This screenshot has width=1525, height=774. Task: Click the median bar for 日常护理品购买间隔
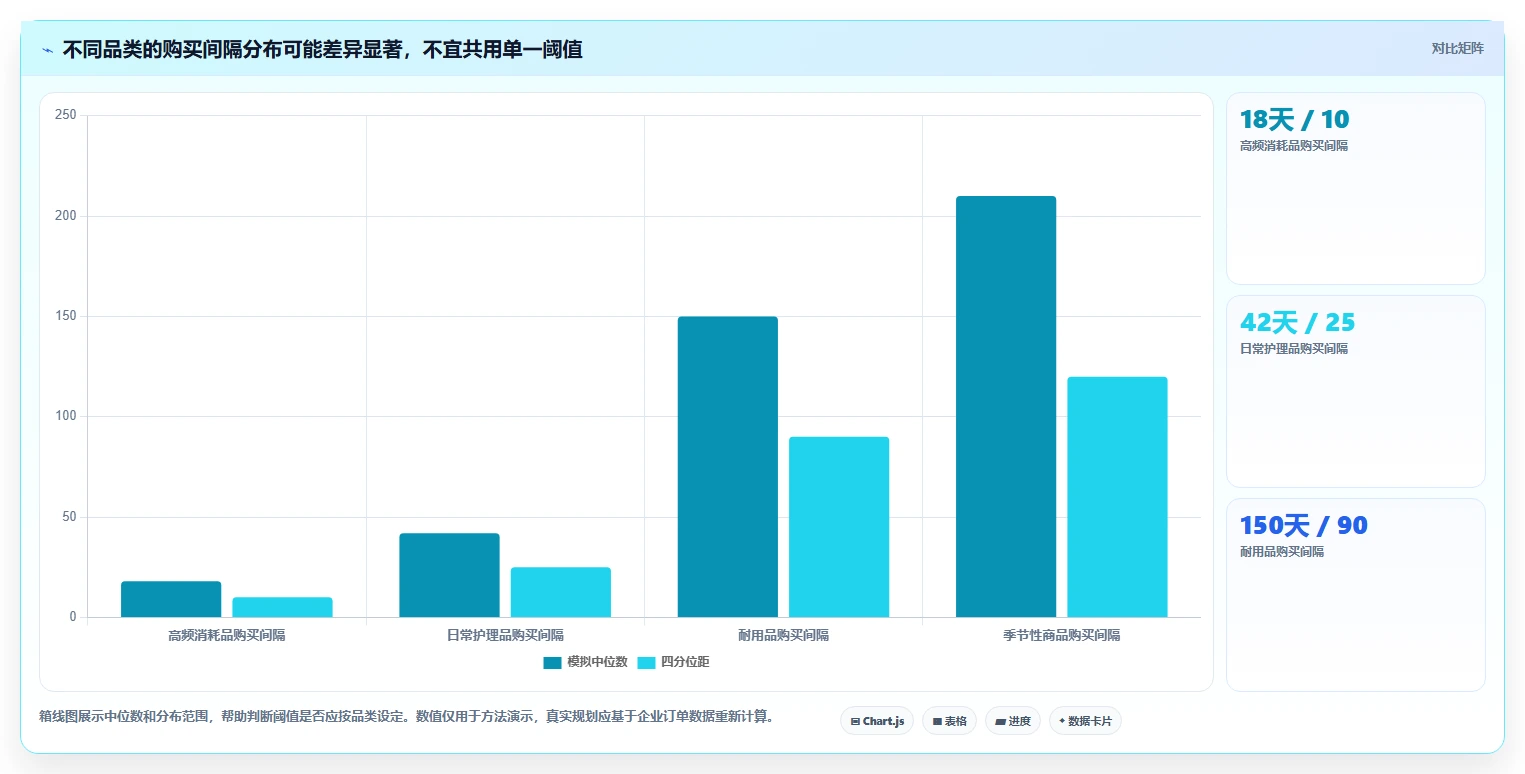pyautogui.click(x=449, y=575)
